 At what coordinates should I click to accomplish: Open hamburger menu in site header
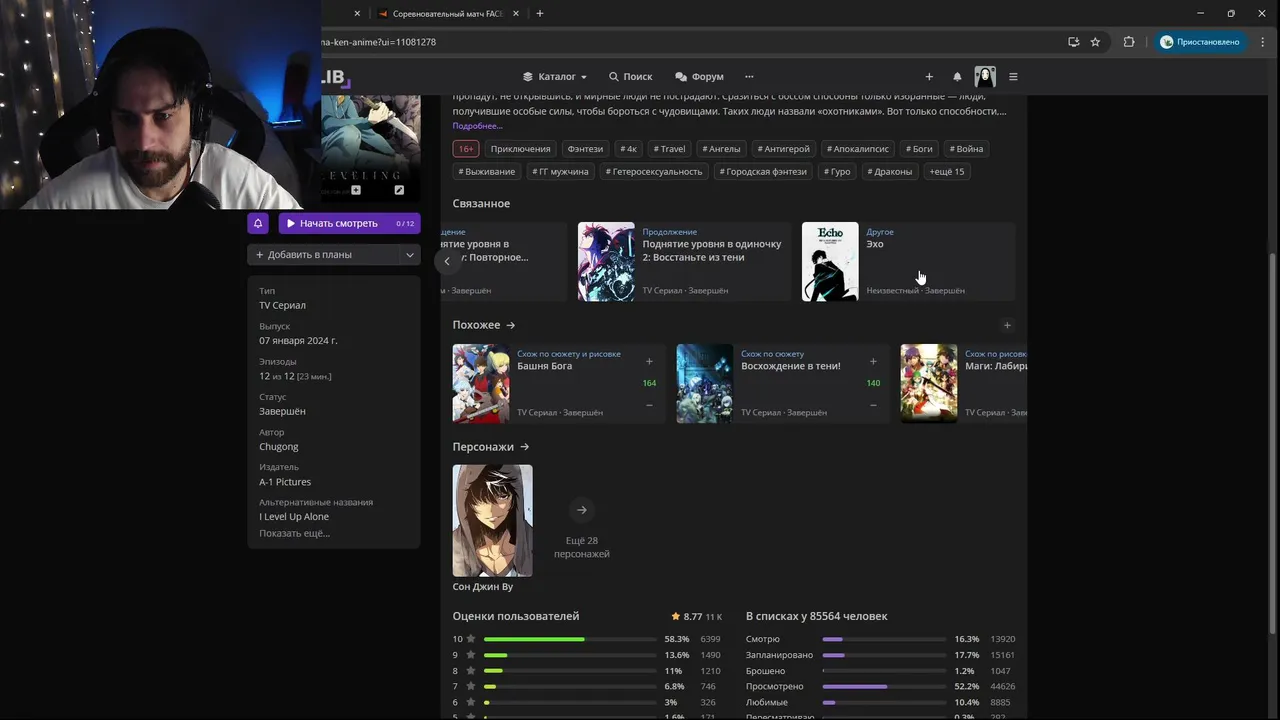coord(1013,77)
